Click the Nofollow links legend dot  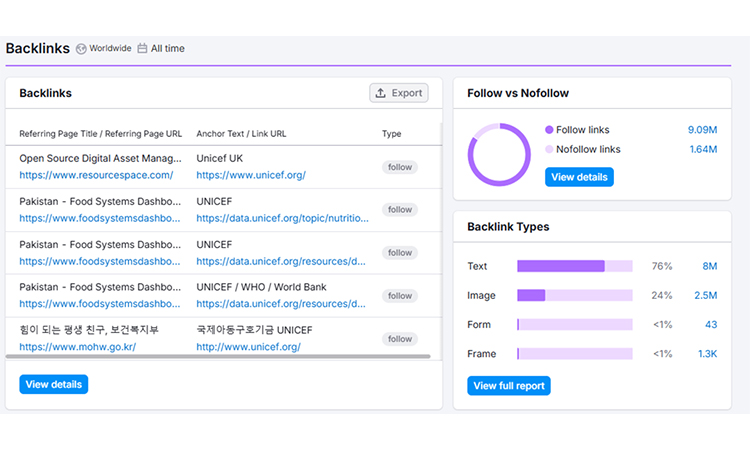[x=549, y=149]
